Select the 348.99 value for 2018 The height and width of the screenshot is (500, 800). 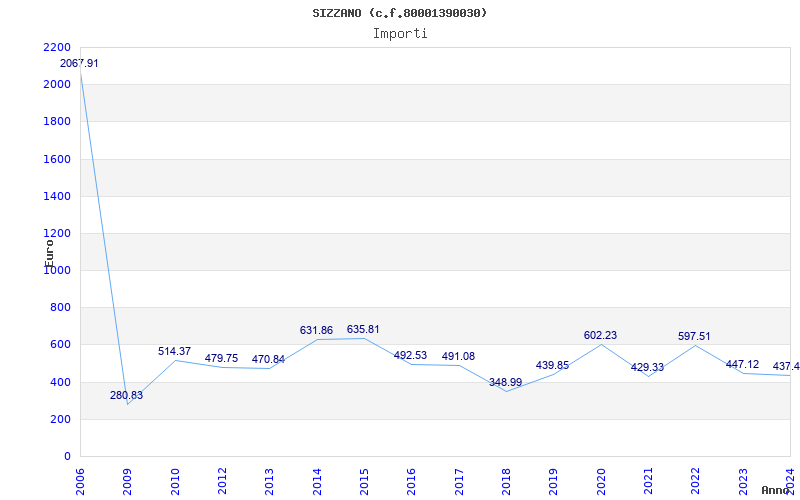(x=506, y=383)
